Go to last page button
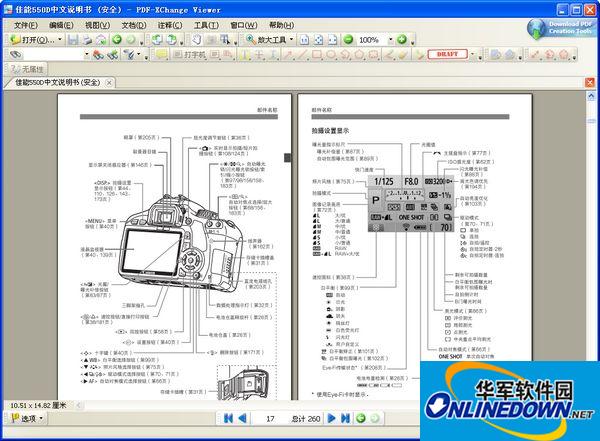600x441 pixels. [345, 418]
